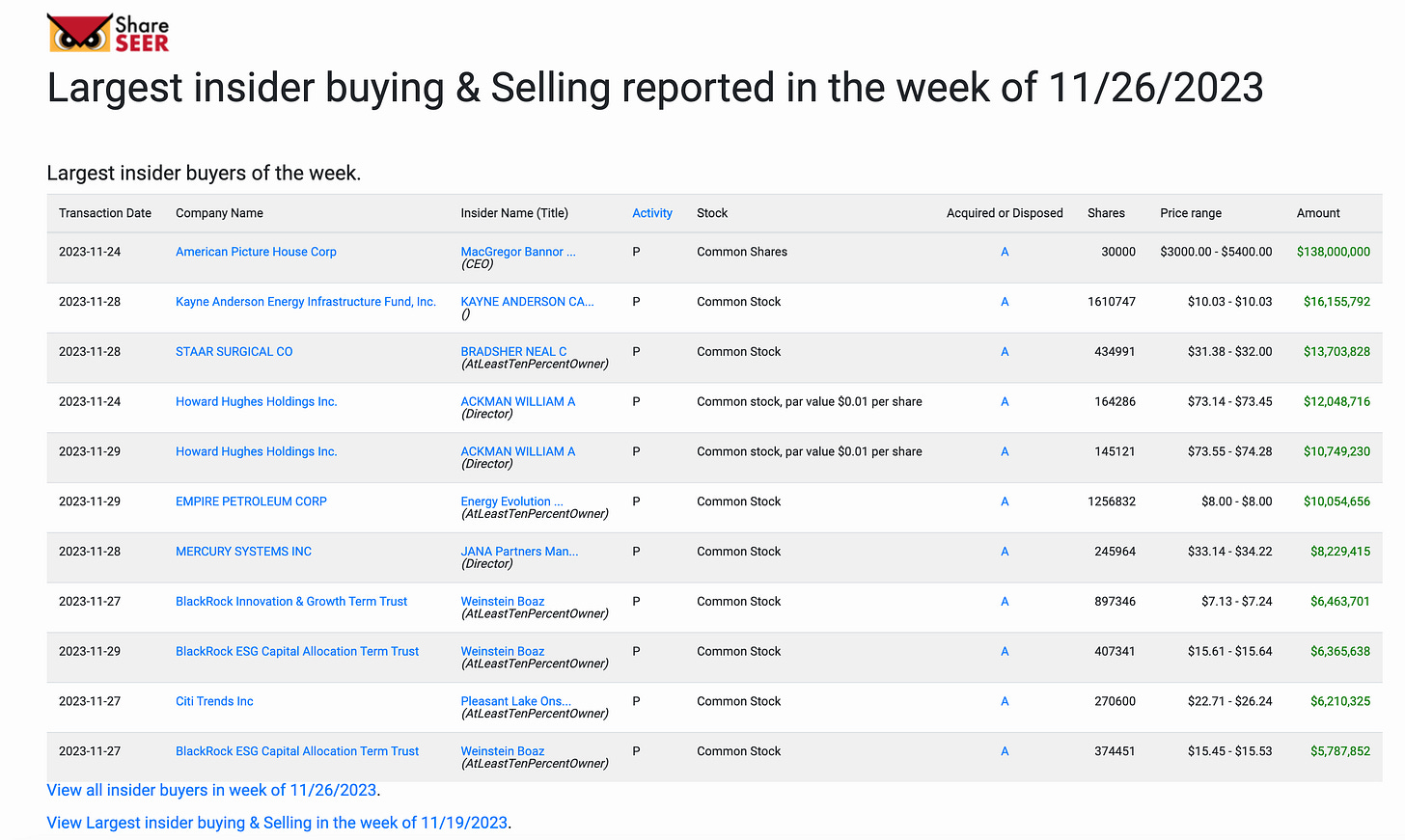Open Weinstein Boaz link in 2023-11-29 row
Screen dimensions: 1405x840
click(x=503, y=652)
